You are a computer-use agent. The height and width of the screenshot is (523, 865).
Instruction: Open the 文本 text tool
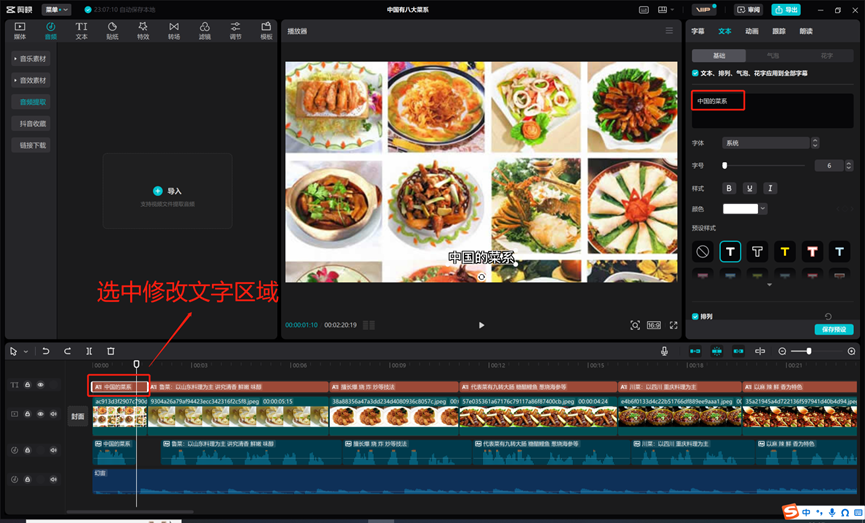pyautogui.click(x=82, y=31)
